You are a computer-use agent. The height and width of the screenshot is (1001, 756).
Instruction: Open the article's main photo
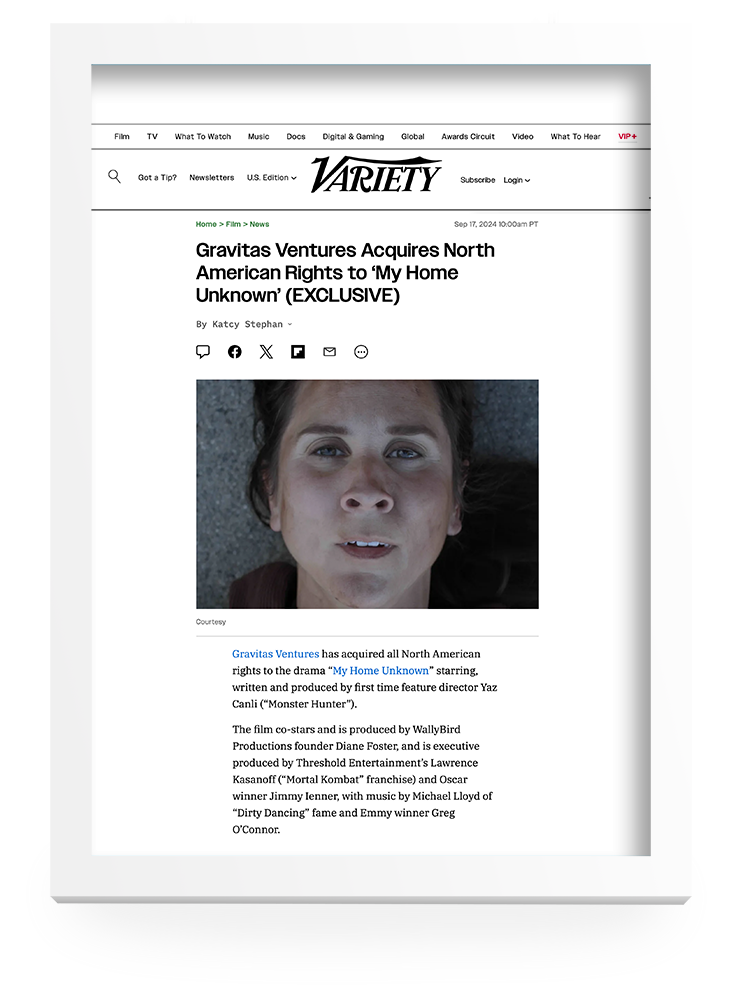click(x=367, y=494)
